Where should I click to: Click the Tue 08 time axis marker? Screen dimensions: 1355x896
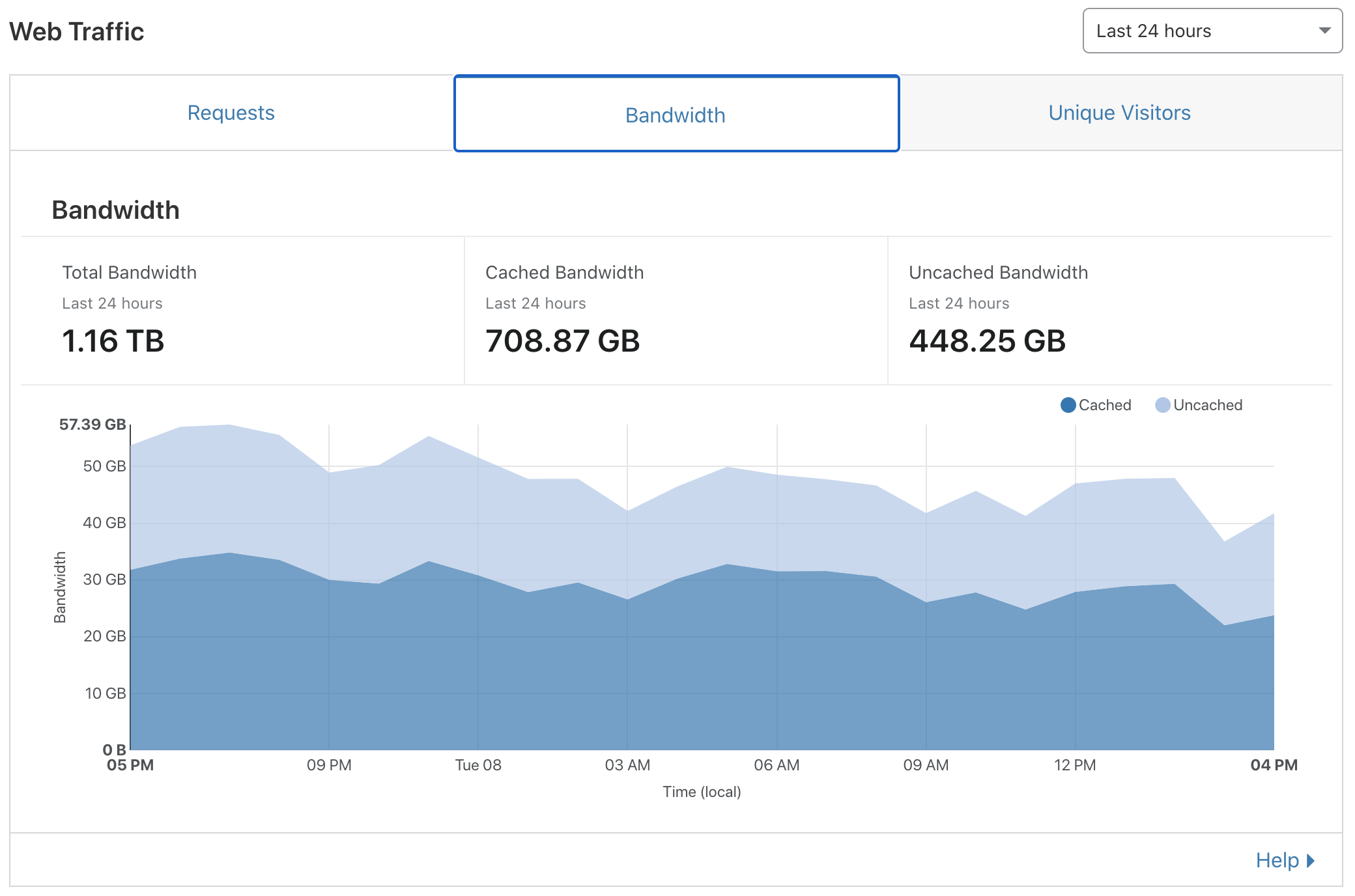tap(478, 765)
